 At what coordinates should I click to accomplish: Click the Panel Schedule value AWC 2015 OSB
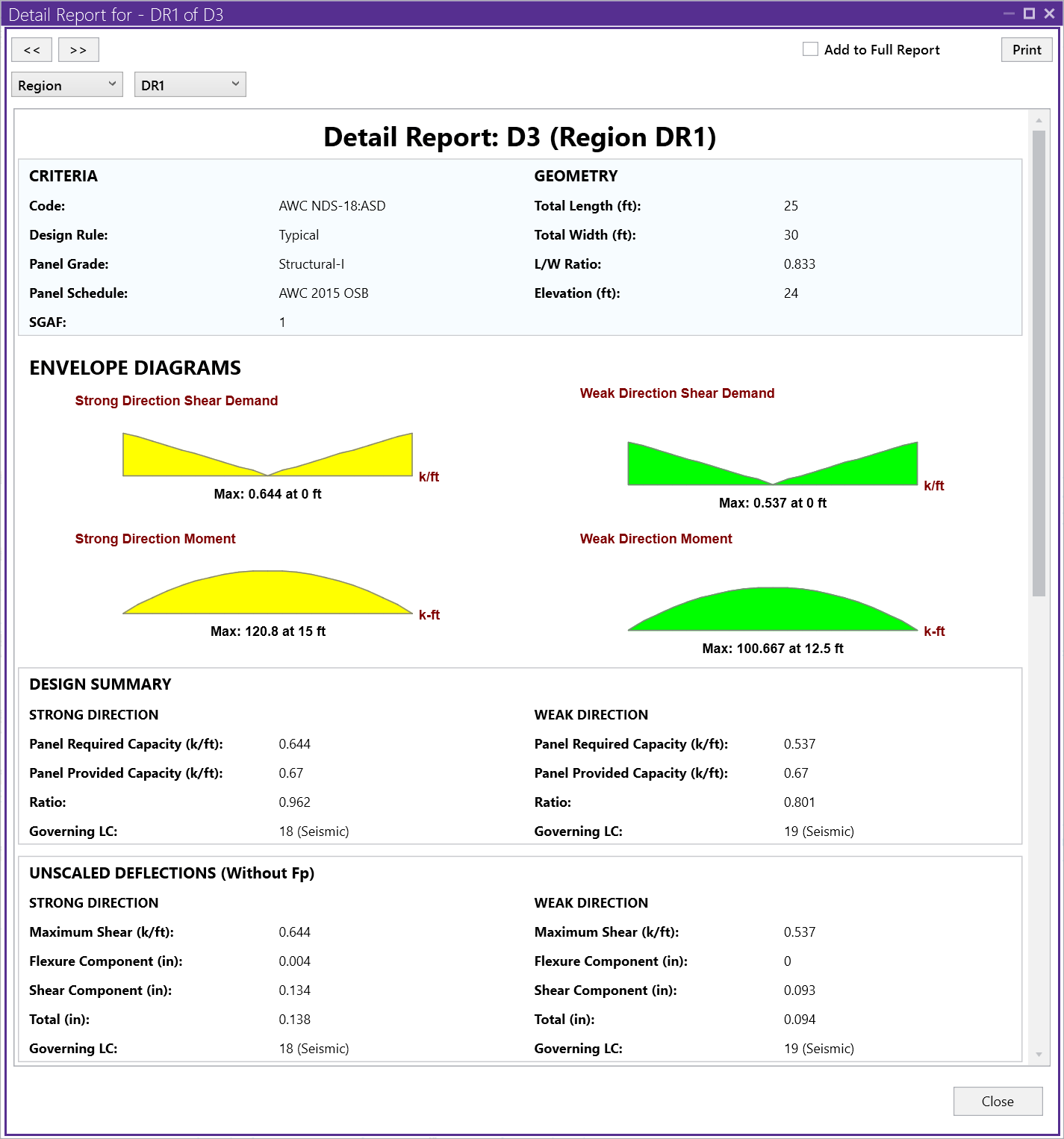click(x=323, y=293)
